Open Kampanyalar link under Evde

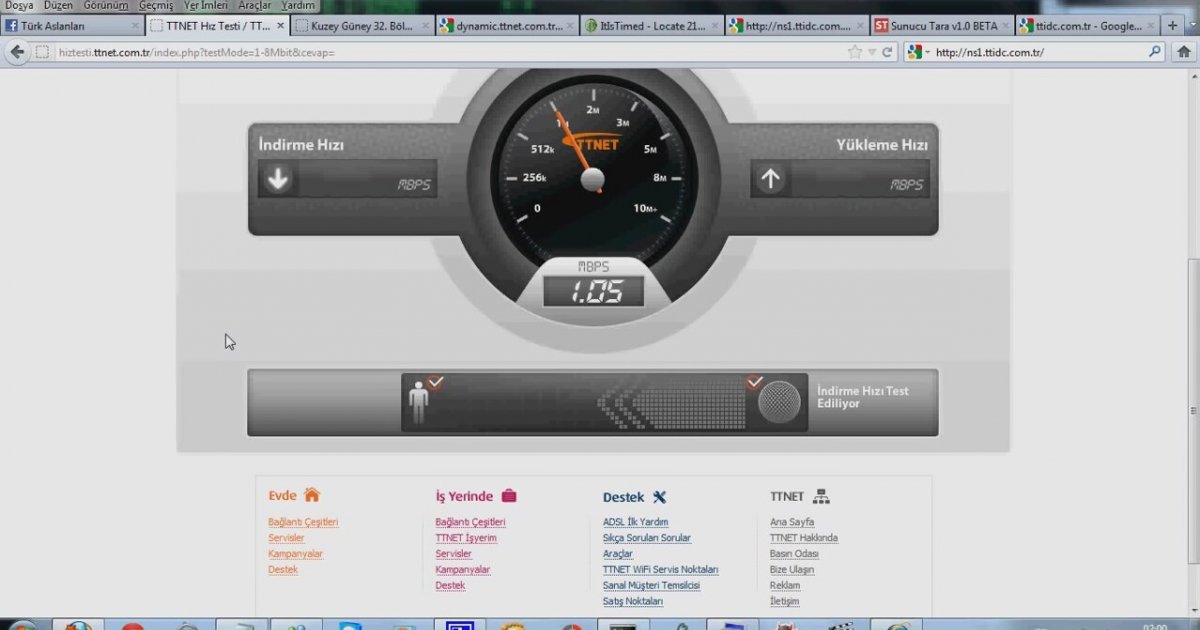[x=295, y=554]
